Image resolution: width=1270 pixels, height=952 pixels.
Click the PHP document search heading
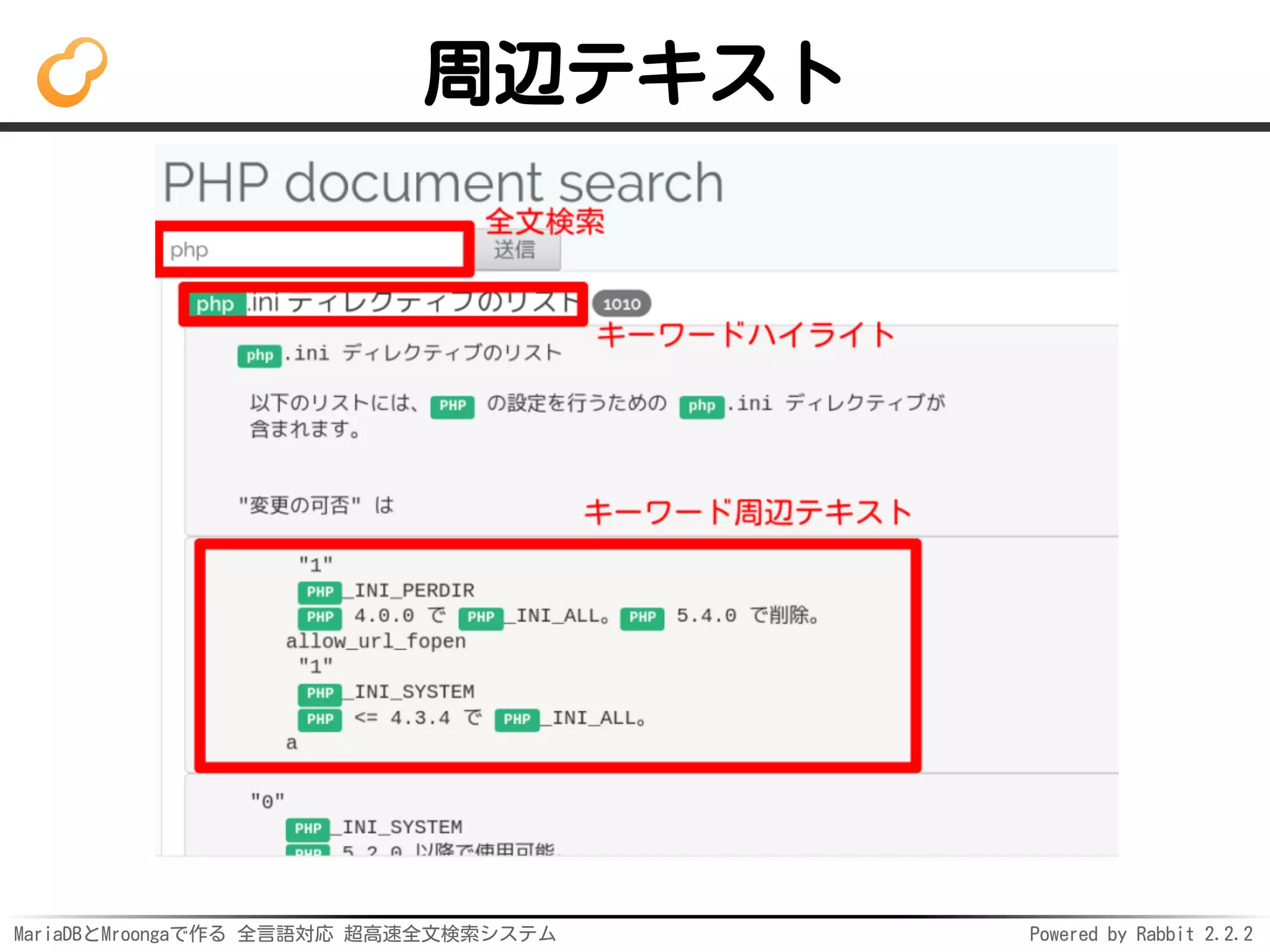pyautogui.click(x=443, y=182)
